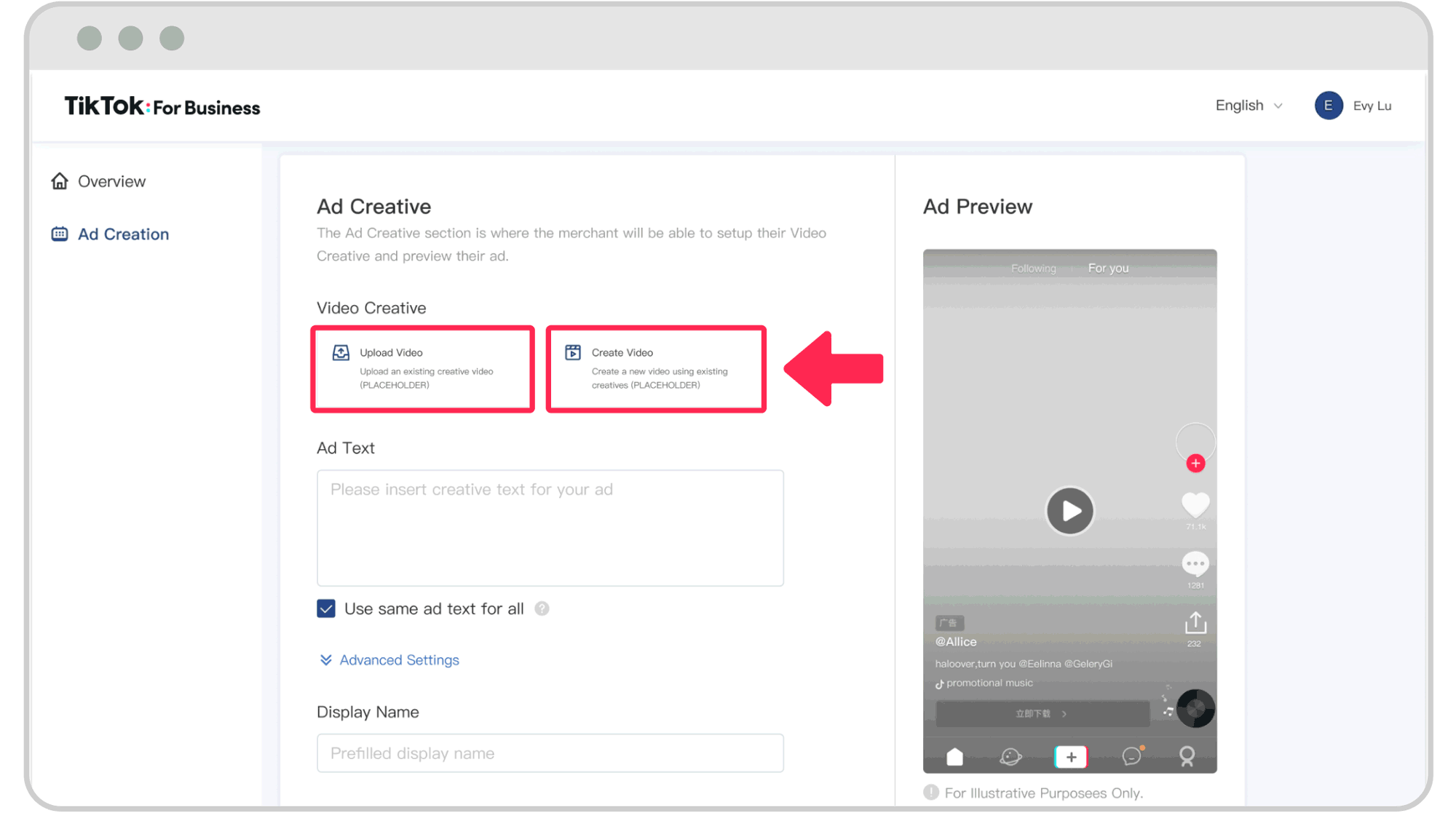The image size is (1456, 813).
Task: Tap the discover planet icon in preview
Action: 1010,757
